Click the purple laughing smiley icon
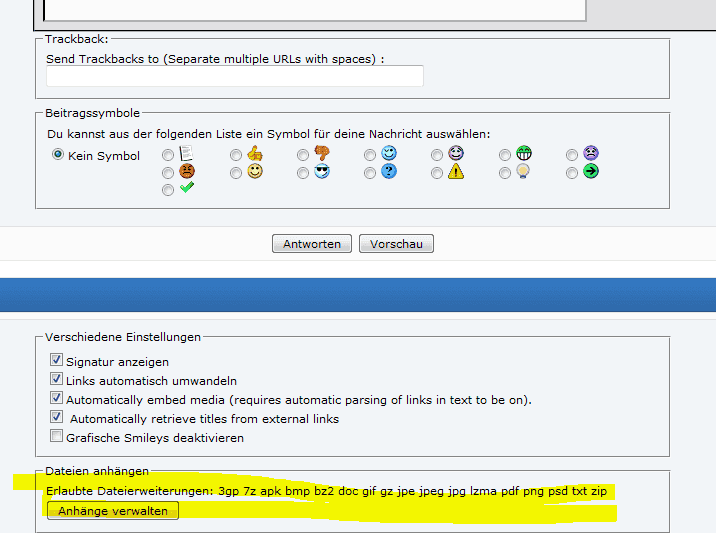The width and height of the screenshot is (716, 533). pos(456,153)
